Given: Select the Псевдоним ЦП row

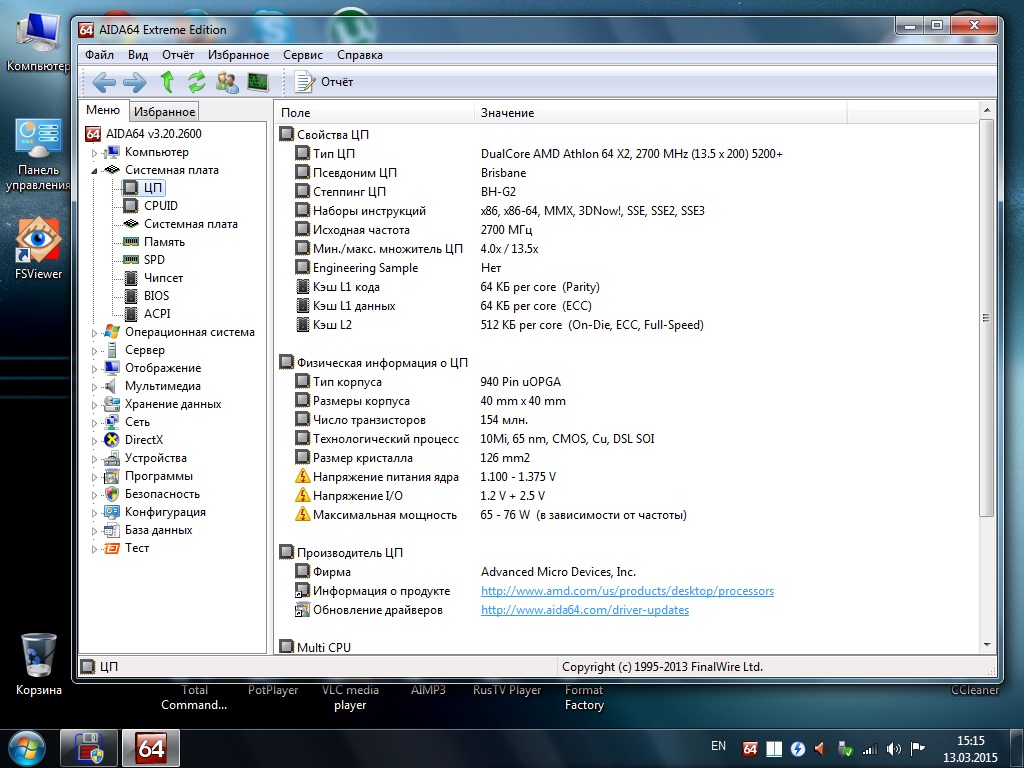Looking at the screenshot, I should 627,173.
